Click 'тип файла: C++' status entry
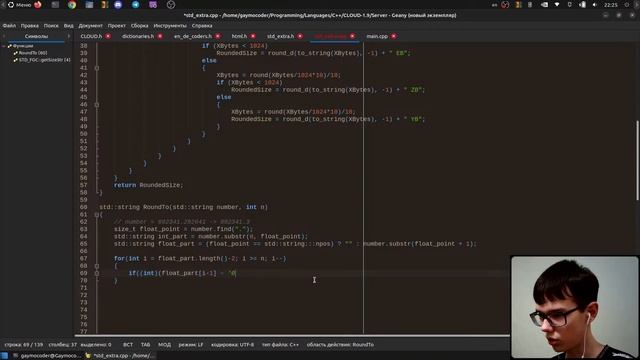 pyautogui.click(x=280, y=345)
